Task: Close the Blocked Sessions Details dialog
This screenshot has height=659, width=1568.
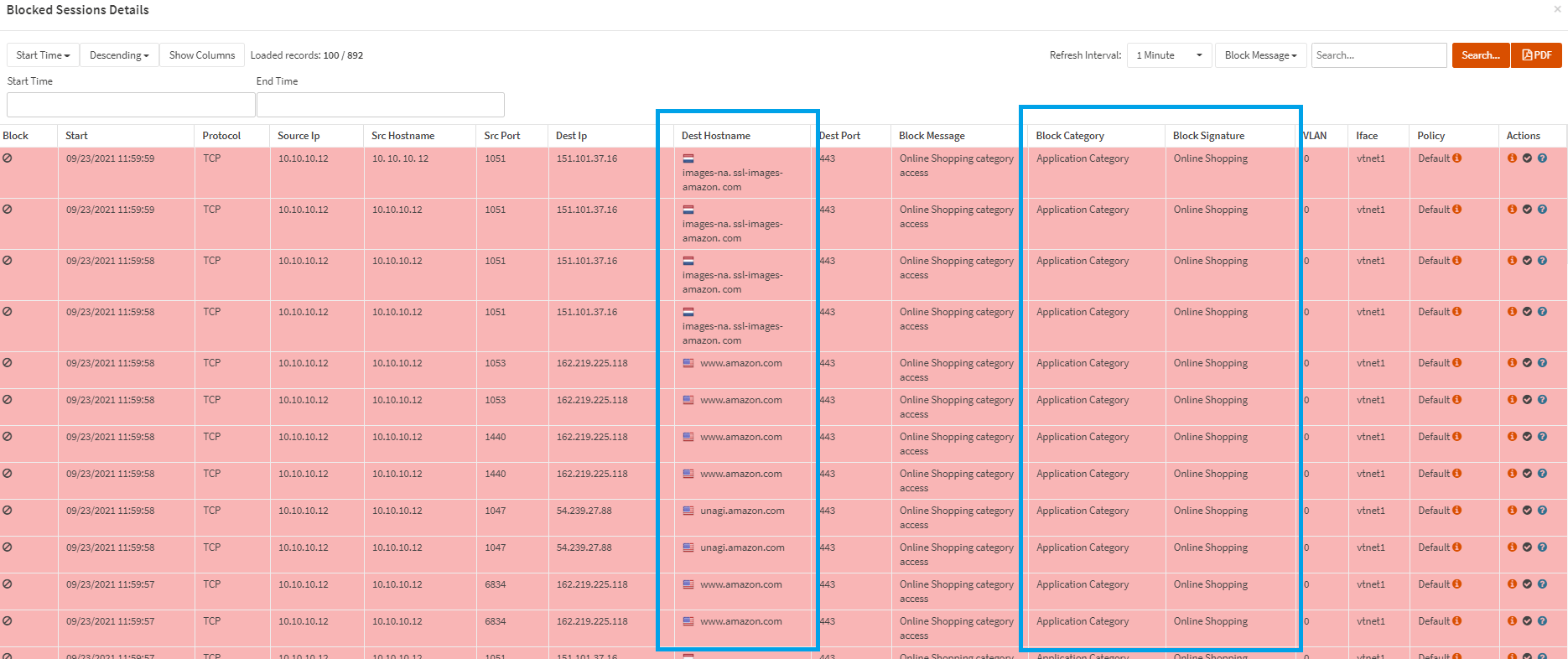Action: click(x=1557, y=9)
